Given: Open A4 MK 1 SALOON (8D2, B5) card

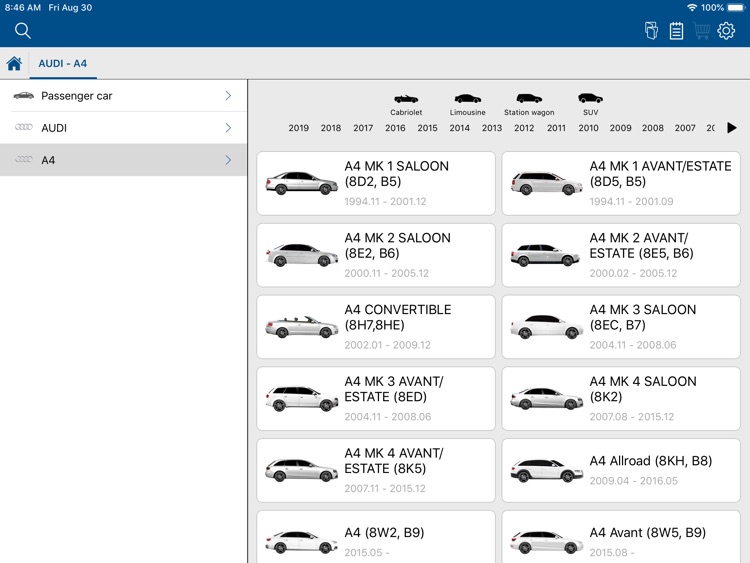Looking at the screenshot, I should click(x=376, y=183).
